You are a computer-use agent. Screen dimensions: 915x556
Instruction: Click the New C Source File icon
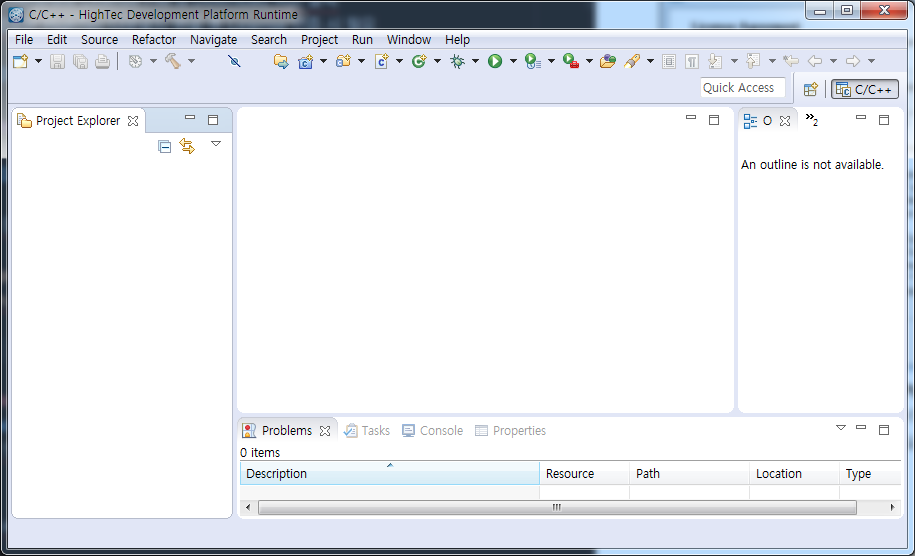[x=382, y=61]
